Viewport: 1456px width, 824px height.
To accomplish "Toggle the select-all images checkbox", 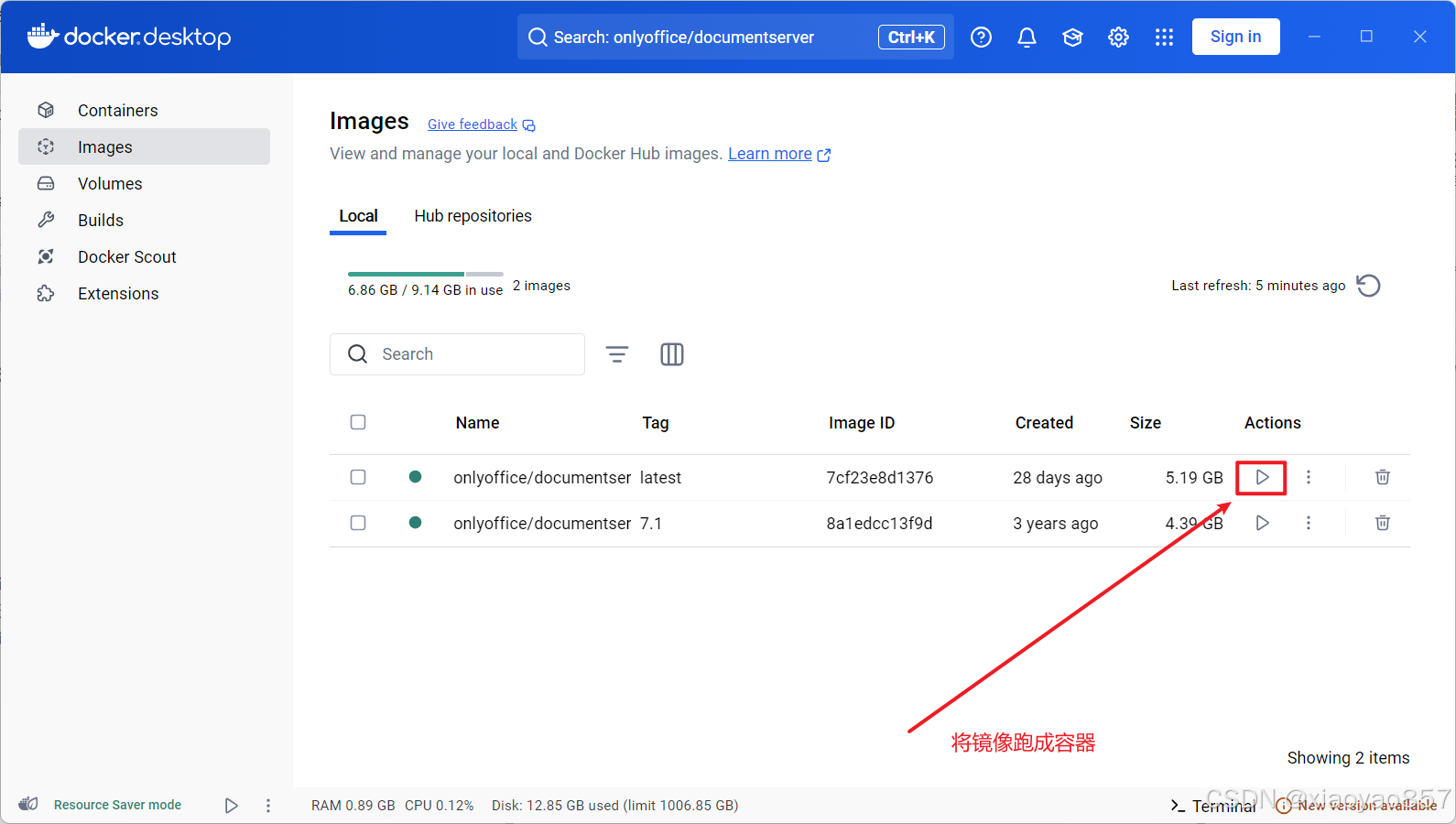I will (358, 422).
